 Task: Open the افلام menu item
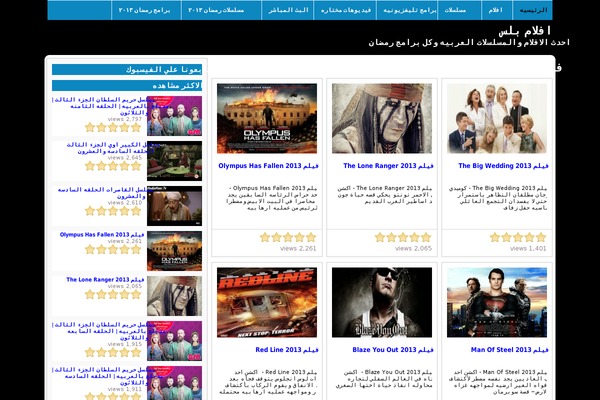coord(497,10)
